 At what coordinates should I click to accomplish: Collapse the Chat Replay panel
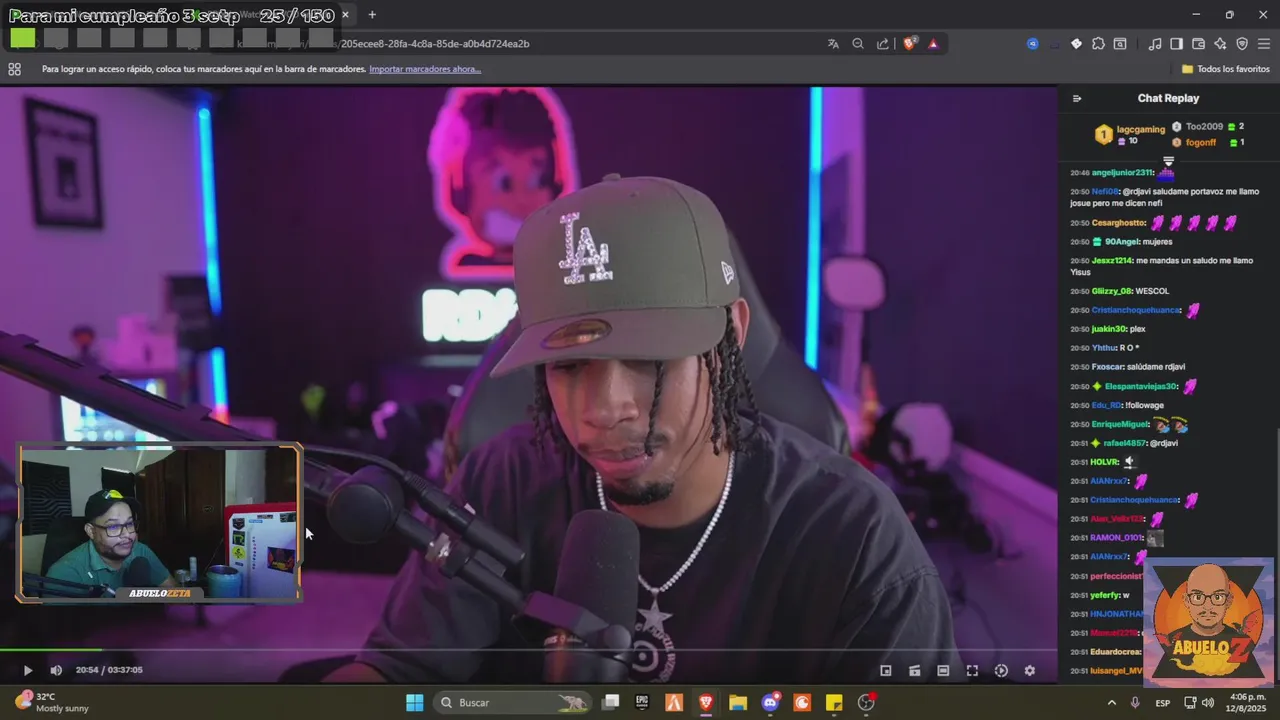coord(1077,98)
